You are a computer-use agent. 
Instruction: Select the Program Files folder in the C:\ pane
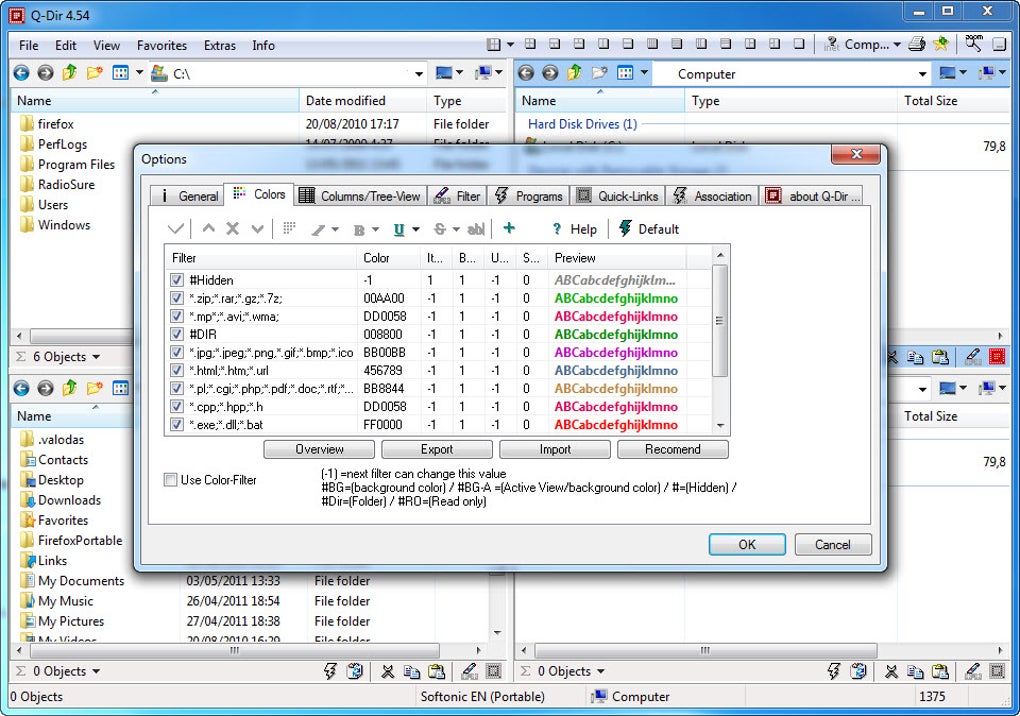[76, 165]
